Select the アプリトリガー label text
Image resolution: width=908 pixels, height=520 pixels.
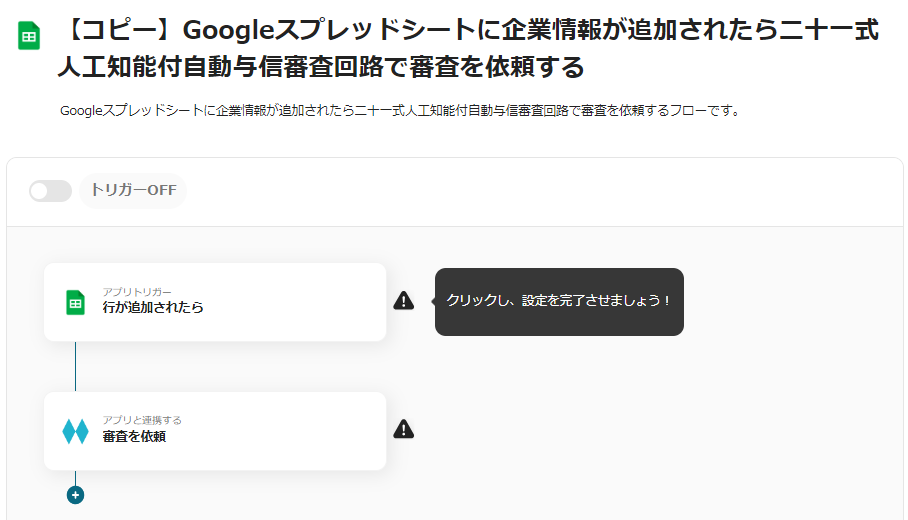coord(137,292)
